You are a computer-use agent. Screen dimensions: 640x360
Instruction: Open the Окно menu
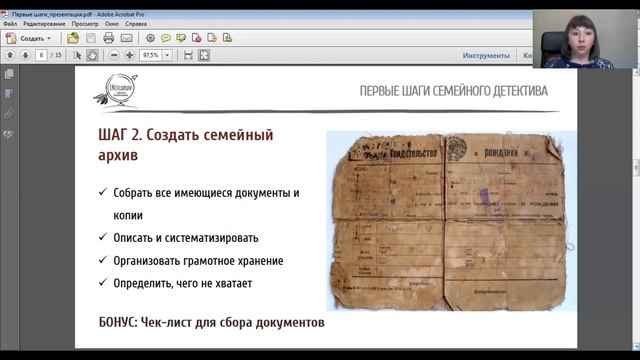pos(111,24)
